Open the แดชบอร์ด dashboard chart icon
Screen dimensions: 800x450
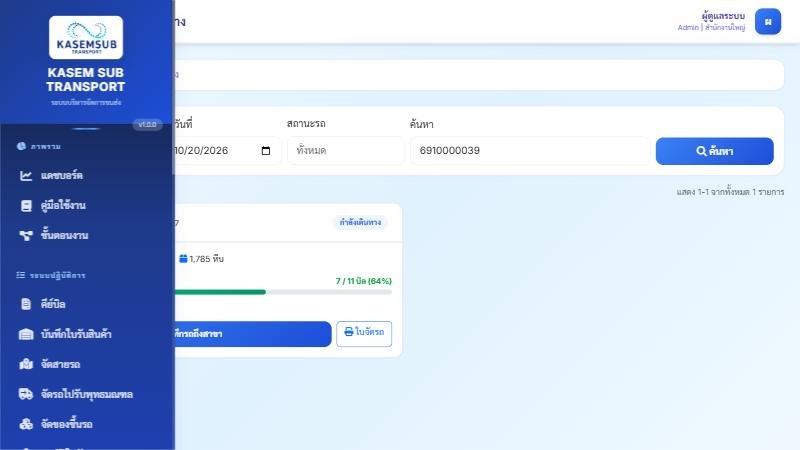(26, 176)
